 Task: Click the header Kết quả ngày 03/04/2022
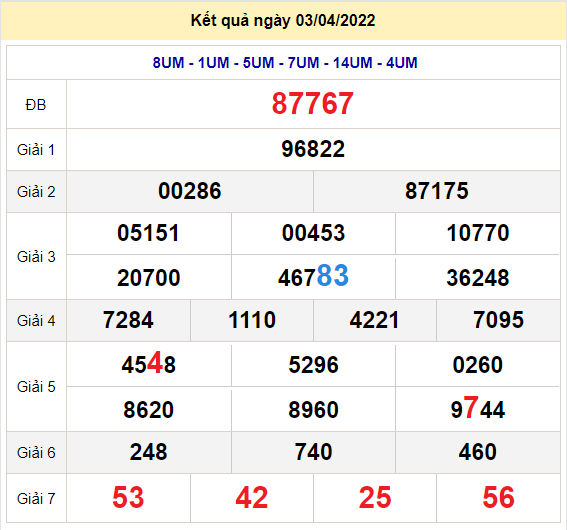point(283,20)
